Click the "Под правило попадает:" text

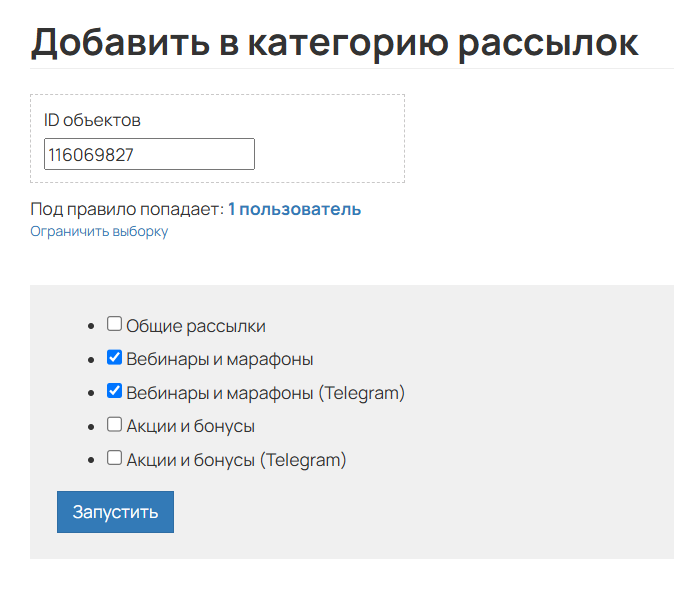coord(127,209)
